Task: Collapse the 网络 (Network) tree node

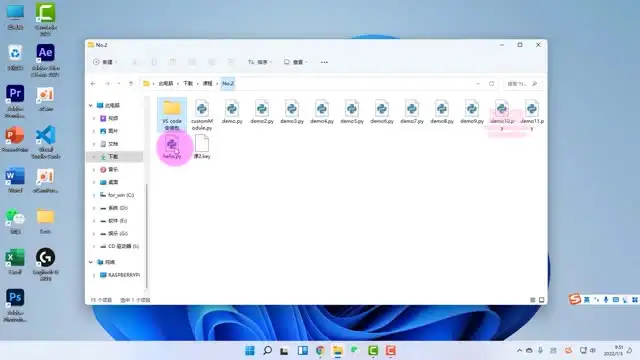Action: point(91,262)
